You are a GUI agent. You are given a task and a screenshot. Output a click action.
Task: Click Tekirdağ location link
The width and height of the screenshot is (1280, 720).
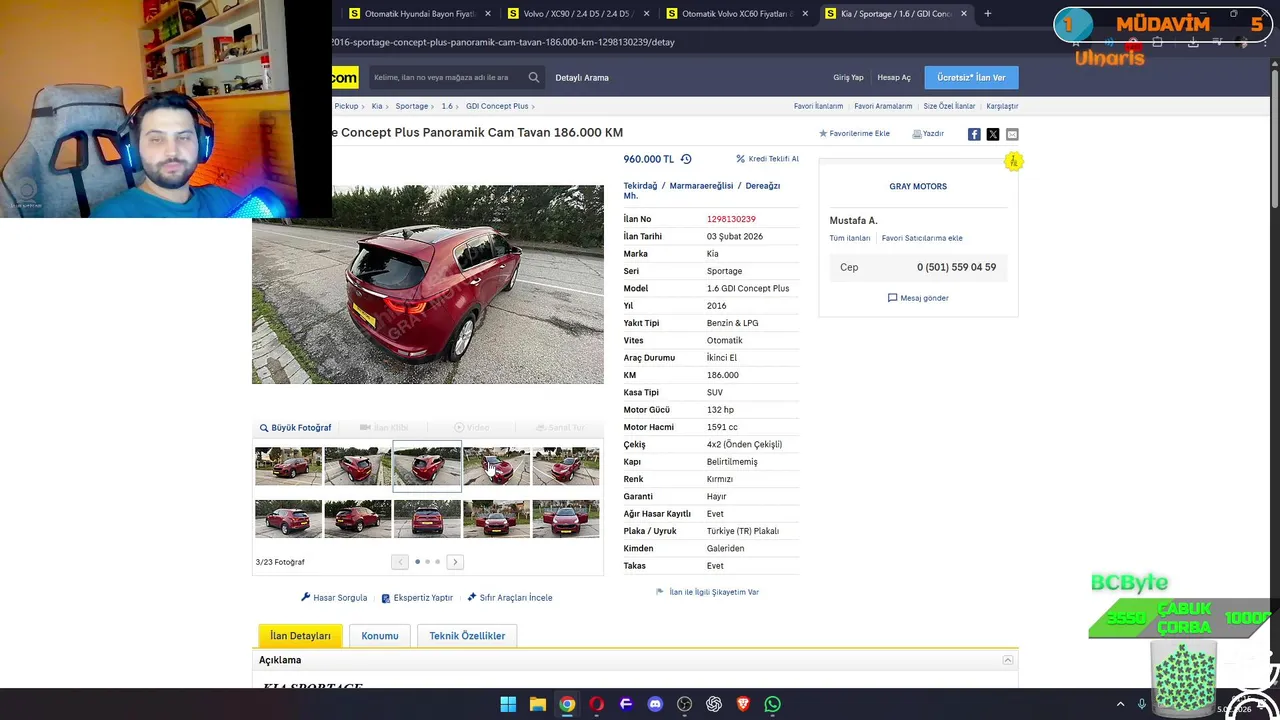[640, 186]
